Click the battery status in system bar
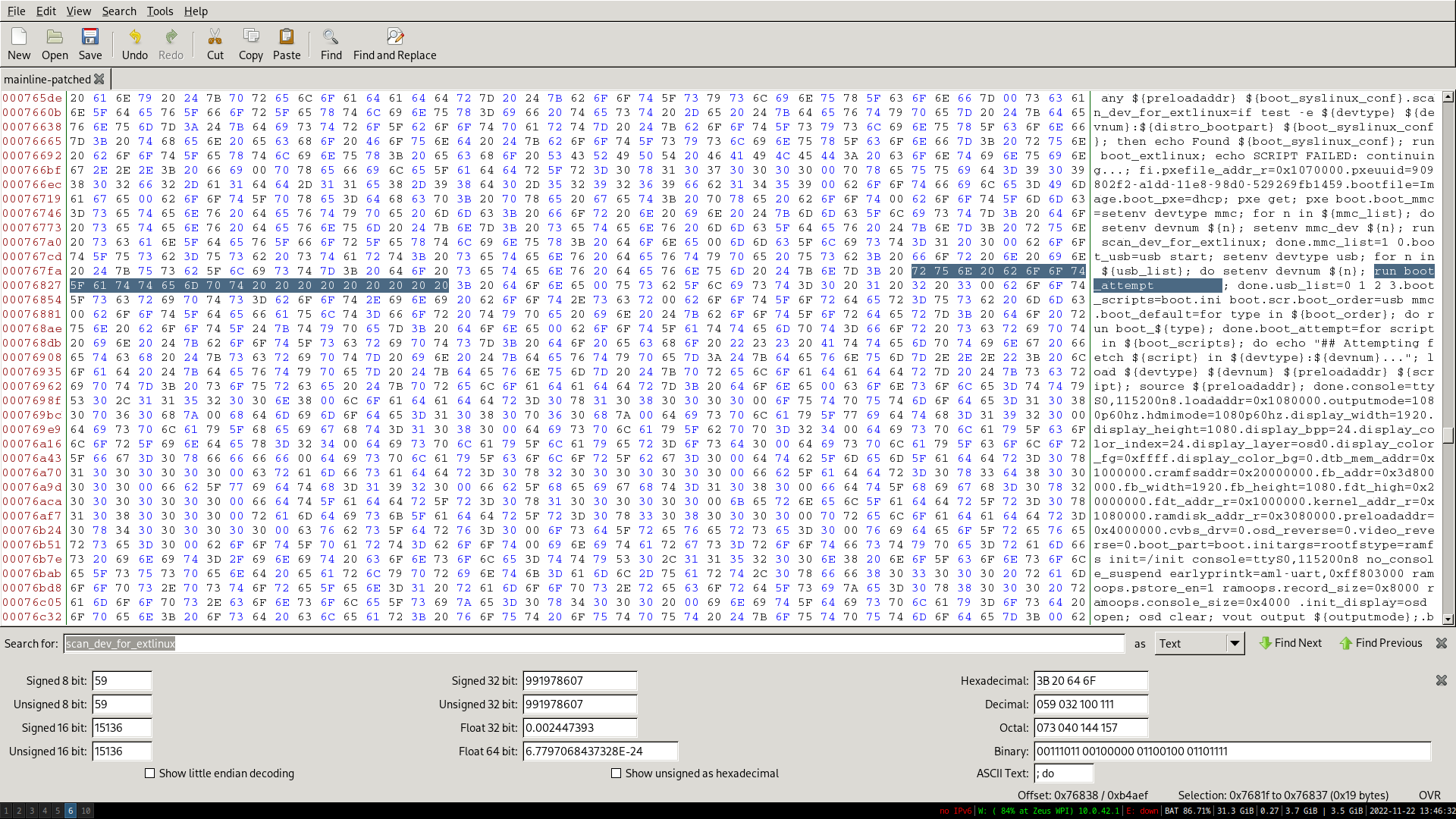 click(x=1187, y=811)
